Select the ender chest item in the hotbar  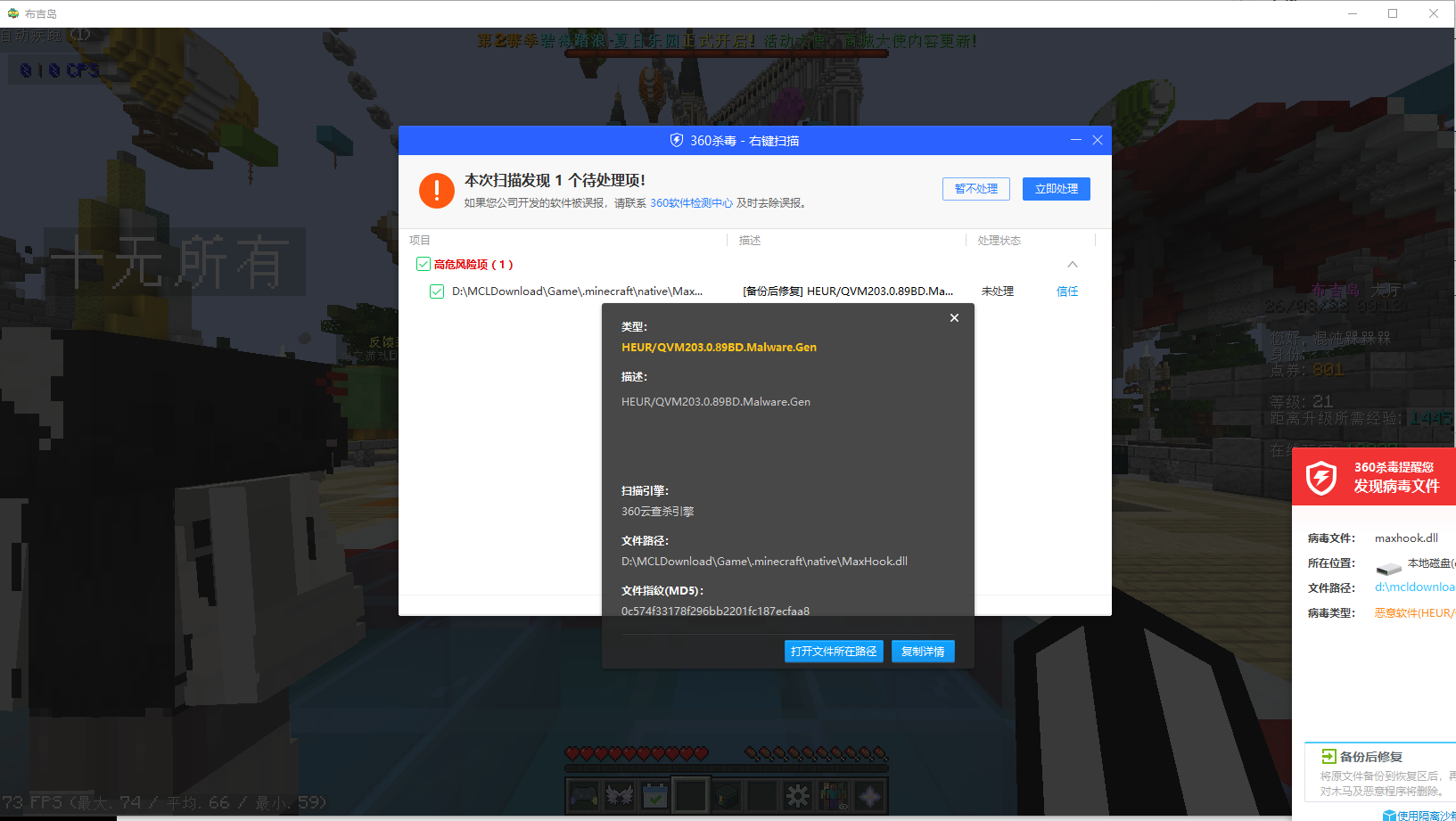pos(727,795)
